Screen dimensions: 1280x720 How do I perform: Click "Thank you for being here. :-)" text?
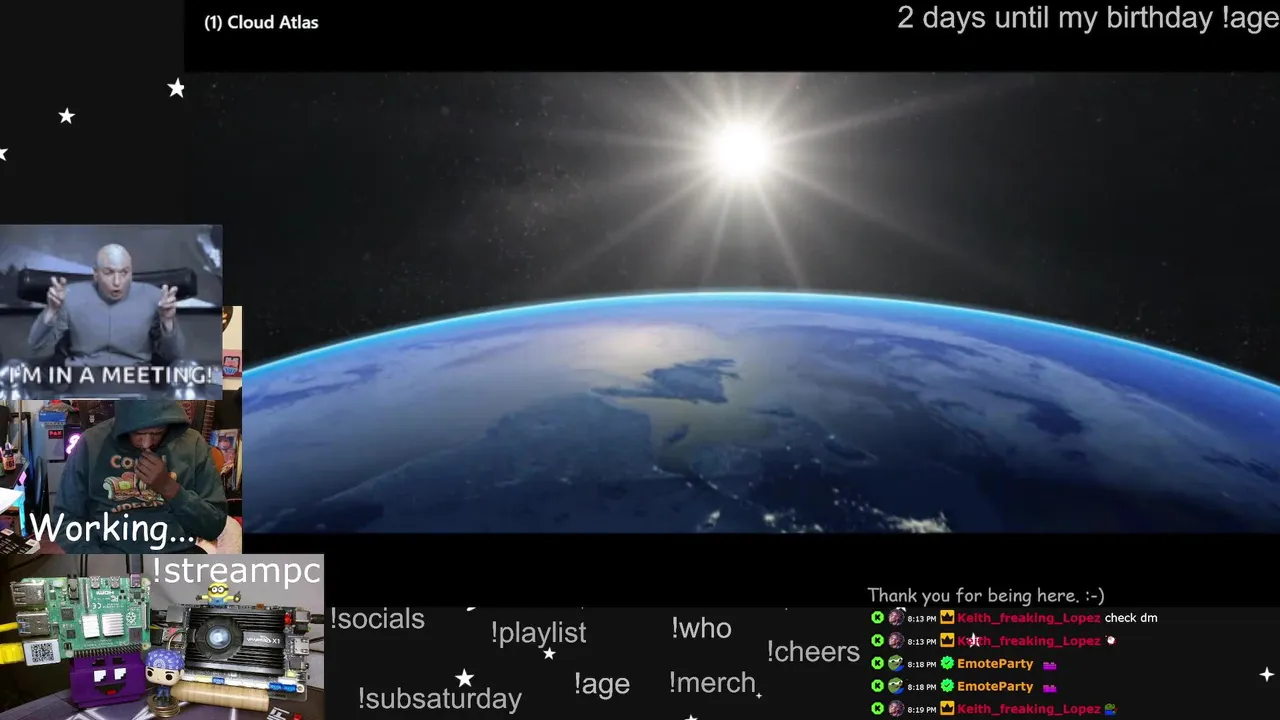(x=985, y=596)
